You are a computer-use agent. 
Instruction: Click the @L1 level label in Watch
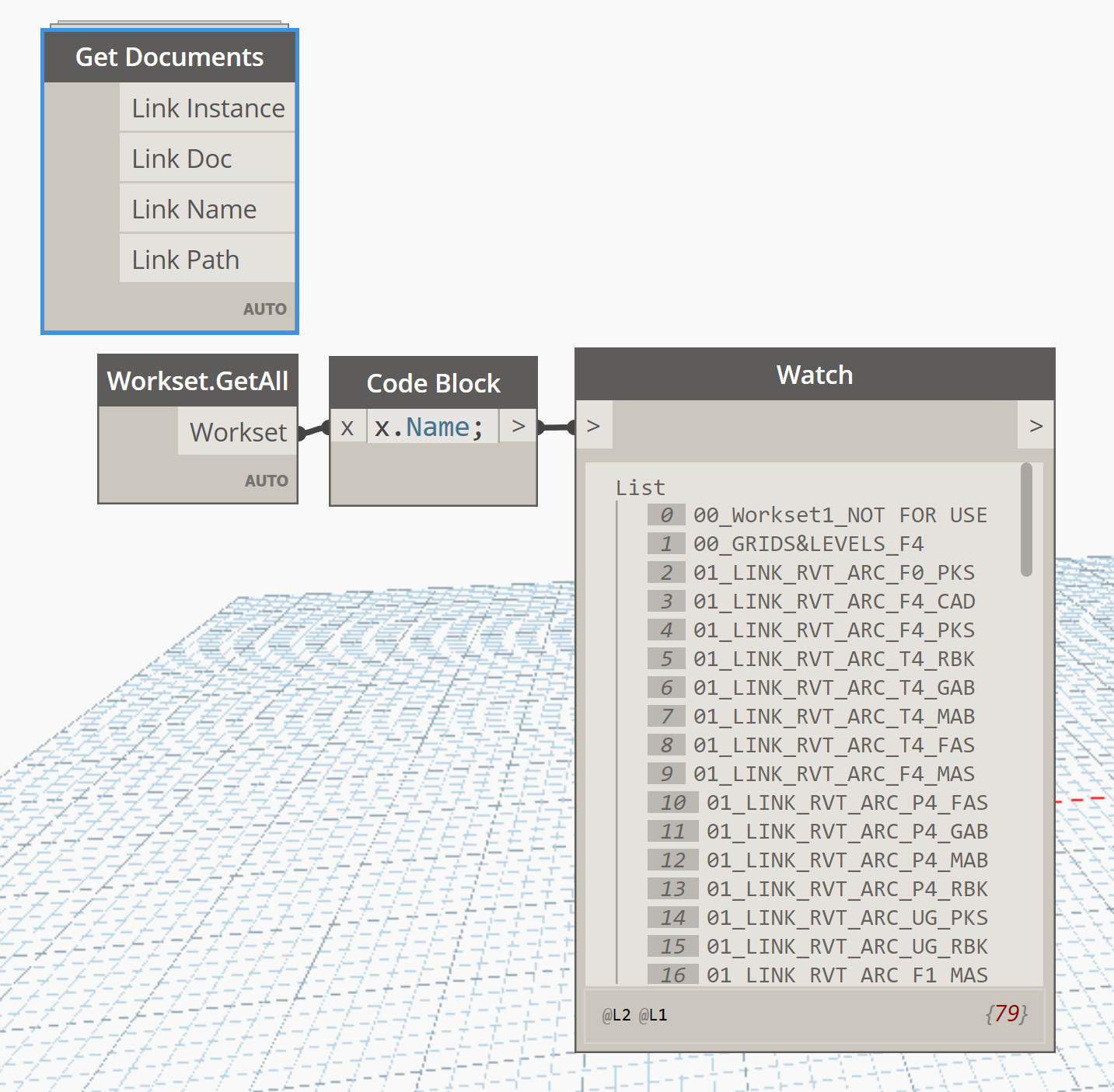[653, 1015]
